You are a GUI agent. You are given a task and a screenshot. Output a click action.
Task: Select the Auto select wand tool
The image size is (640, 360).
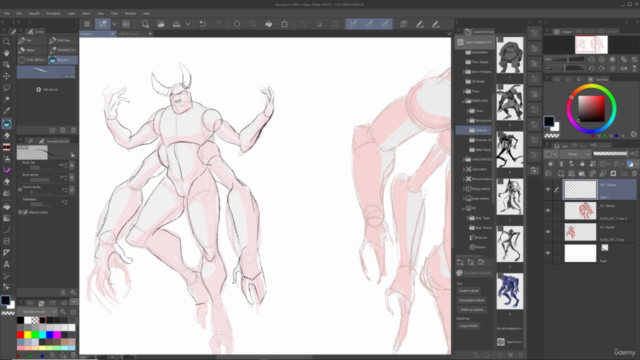click(7, 99)
